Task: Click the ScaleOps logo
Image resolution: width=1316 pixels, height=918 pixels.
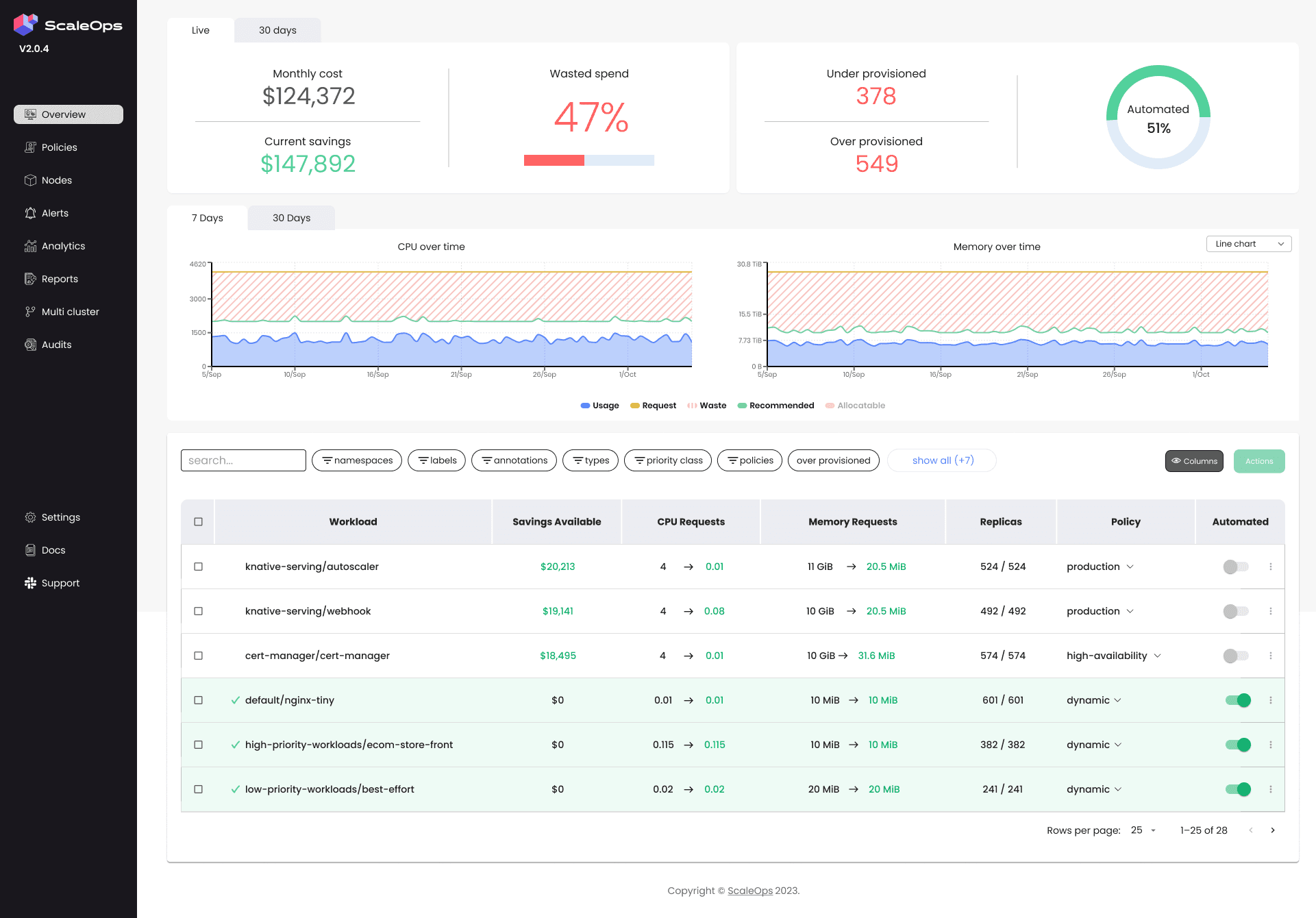Action: point(68,25)
